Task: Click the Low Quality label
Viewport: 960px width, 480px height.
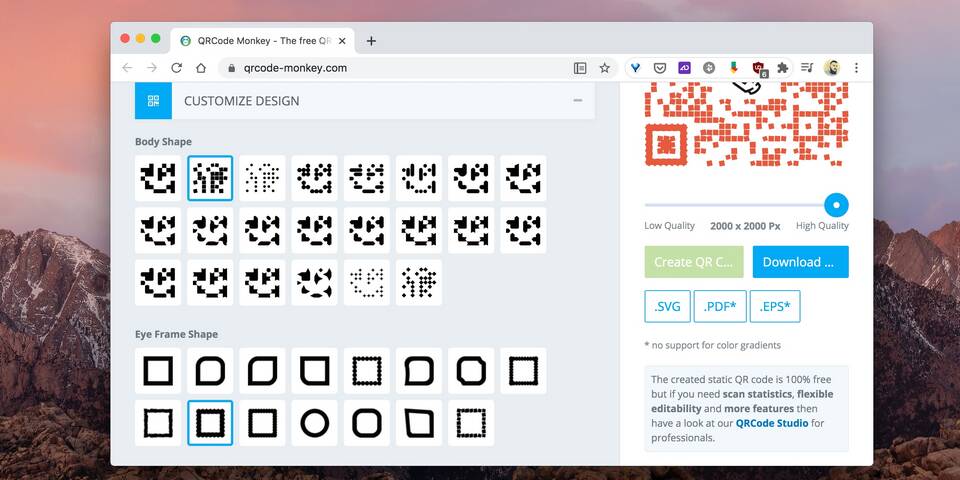Action: [x=669, y=226]
